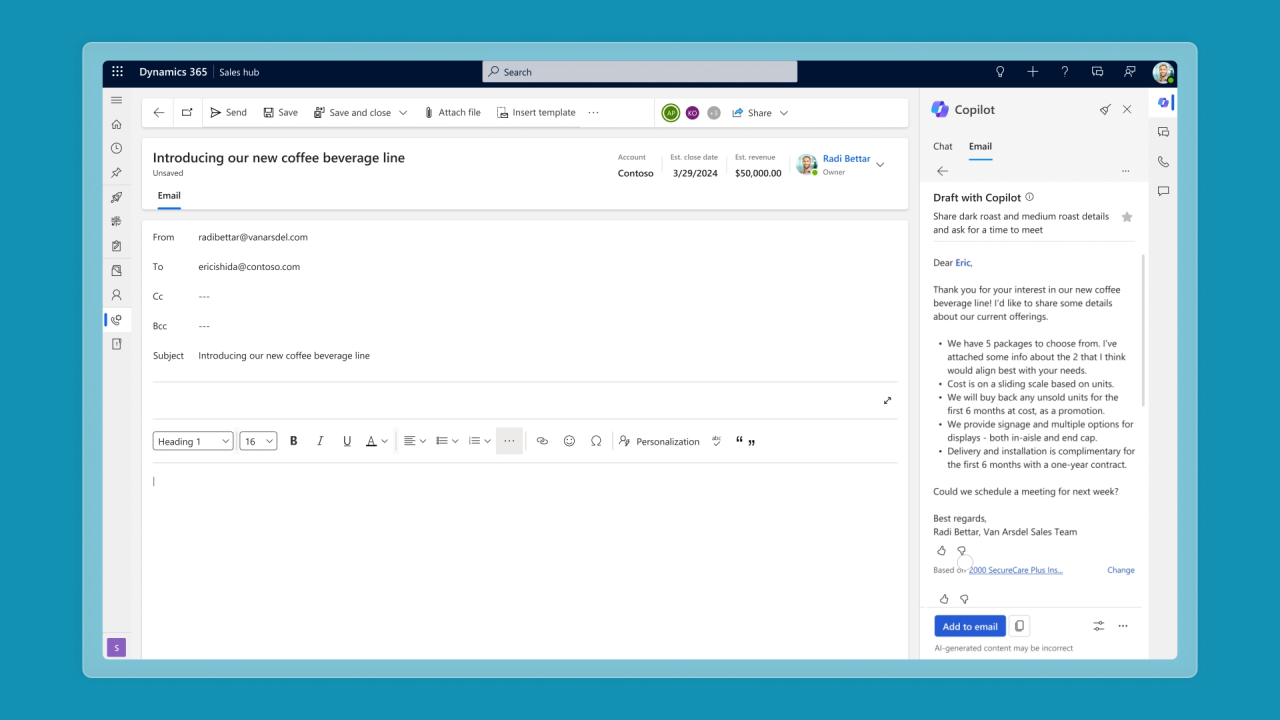Open the 2000 SecureCare Plus link
The image size is (1280, 720).
1016,570
